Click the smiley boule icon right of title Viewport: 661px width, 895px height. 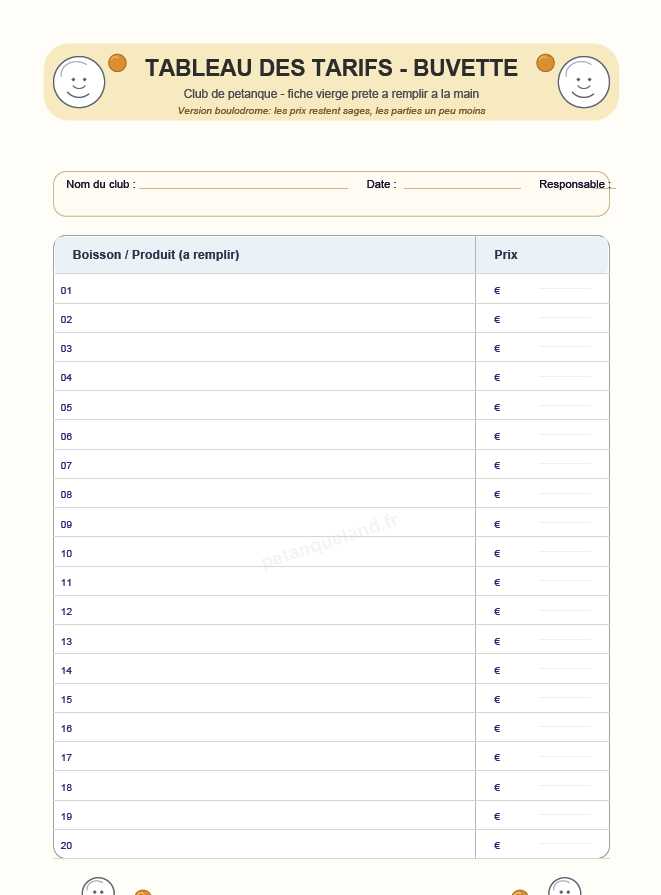point(583,82)
